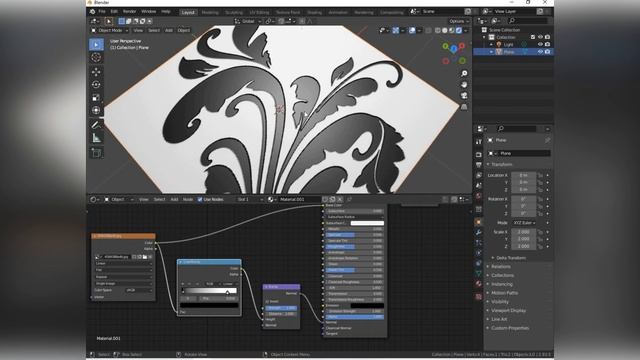Toggle camera view icon in viewport
640x360 pixels.
click(x=464, y=96)
